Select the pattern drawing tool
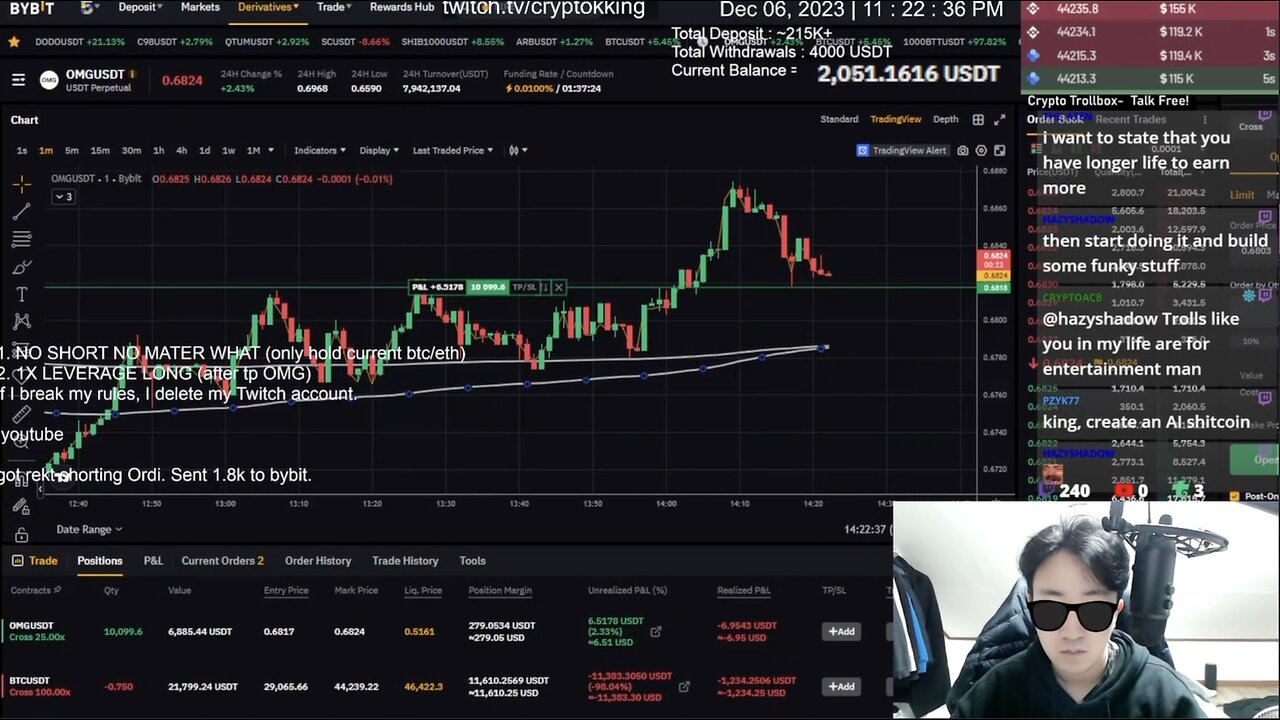The height and width of the screenshot is (720, 1280). [x=21, y=321]
